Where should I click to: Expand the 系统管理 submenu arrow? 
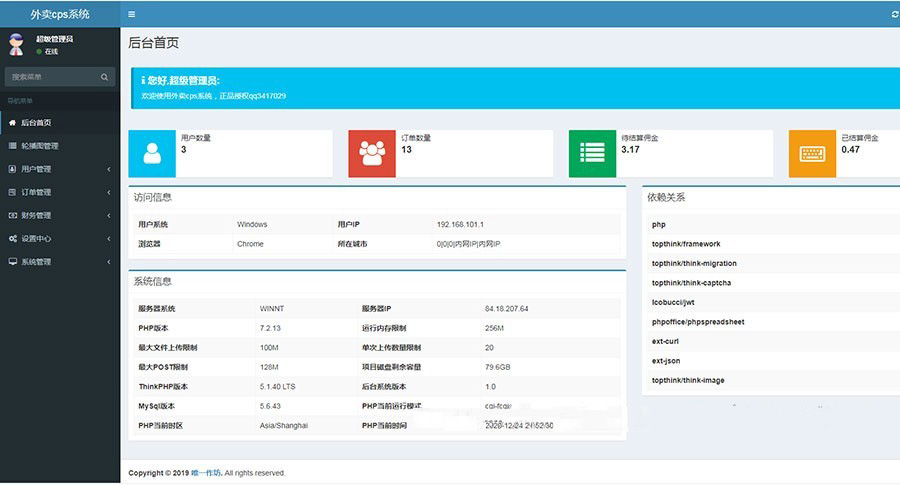click(x=109, y=262)
